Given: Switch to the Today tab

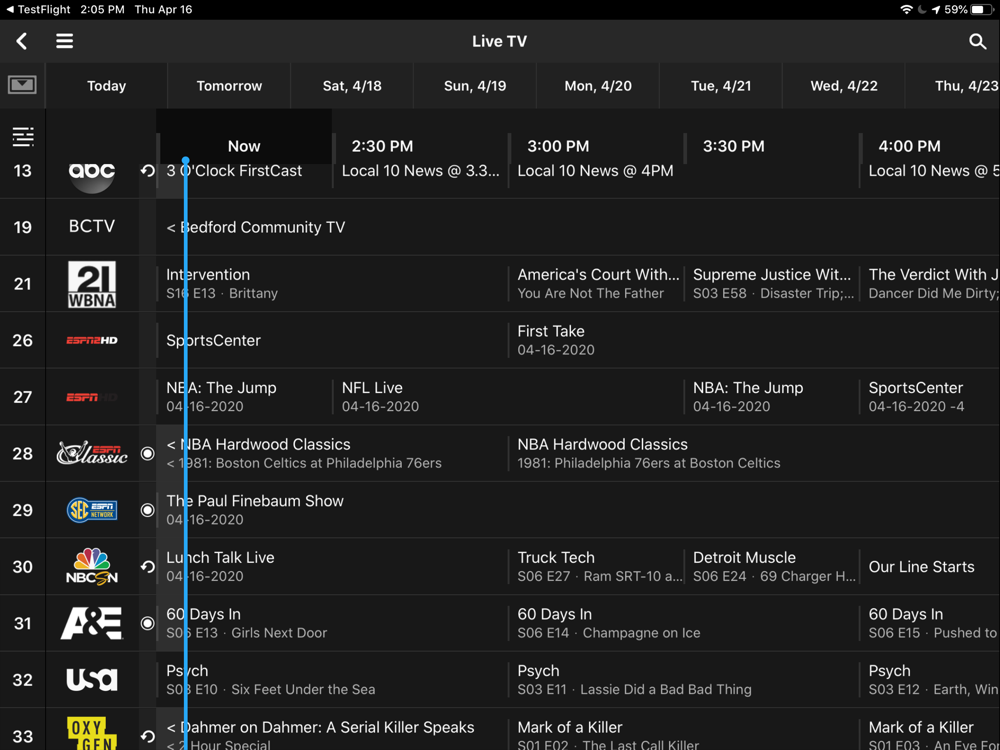Looking at the screenshot, I should (107, 86).
